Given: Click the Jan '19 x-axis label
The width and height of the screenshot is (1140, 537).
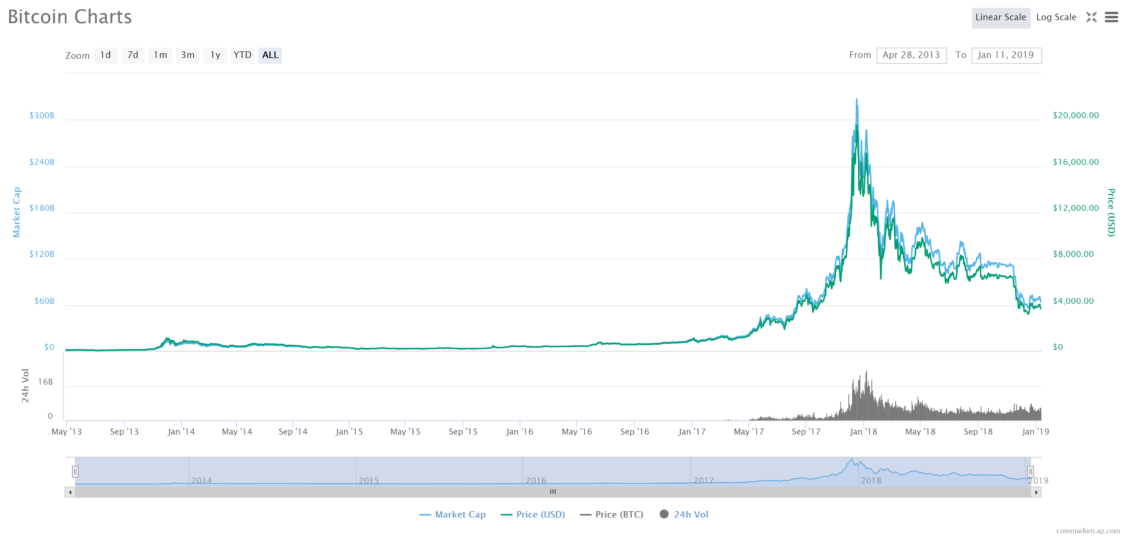Looking at the screenshot, I should pyautogui.click(x=1035, y=432).
